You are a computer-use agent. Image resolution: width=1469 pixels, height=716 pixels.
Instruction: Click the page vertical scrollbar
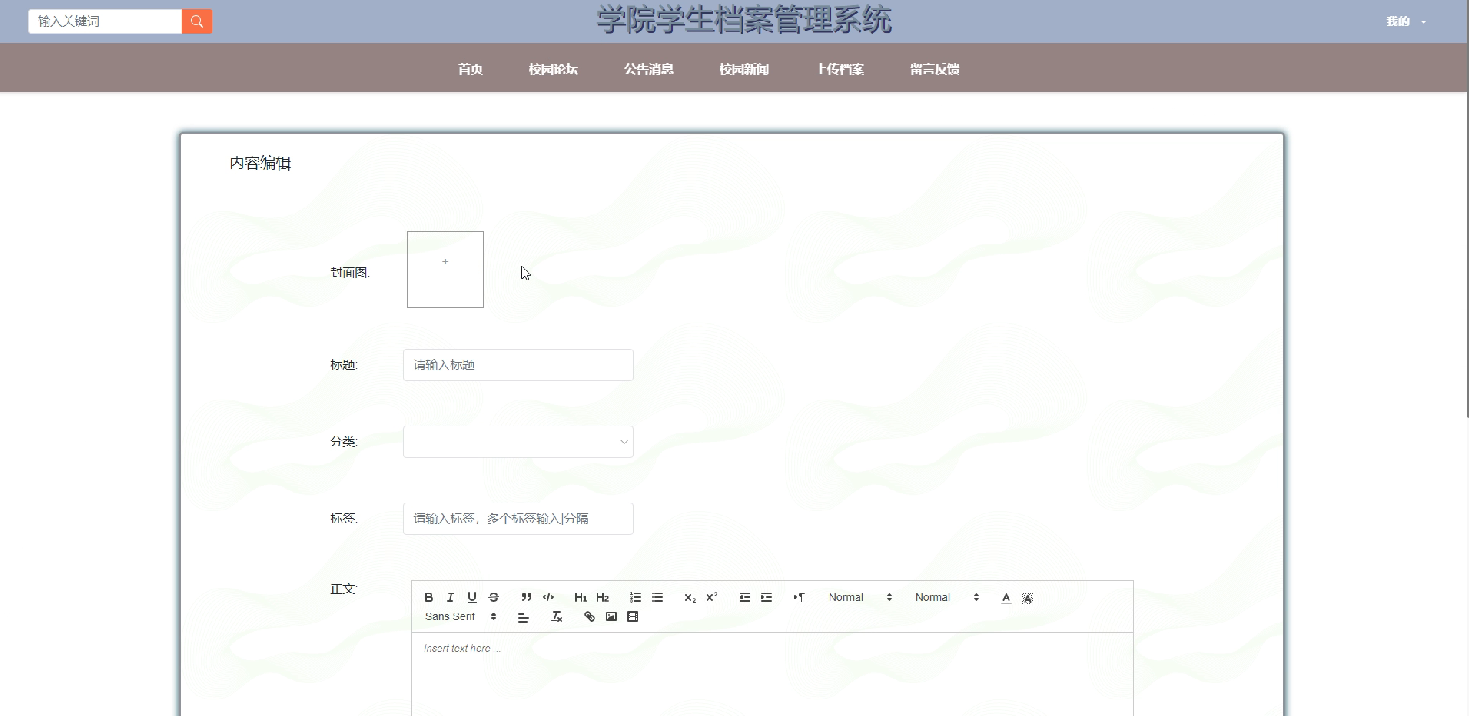1465,210
